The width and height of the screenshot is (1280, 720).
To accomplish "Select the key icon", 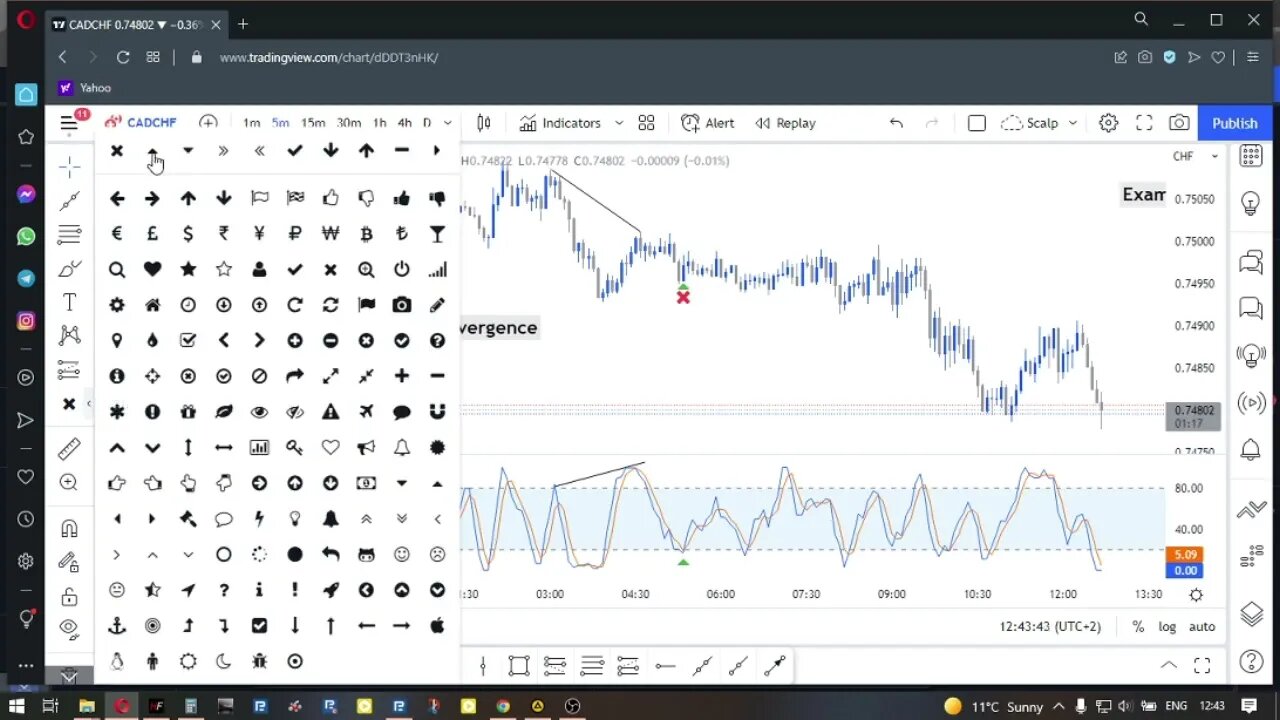I will click(x=295, y=448).
